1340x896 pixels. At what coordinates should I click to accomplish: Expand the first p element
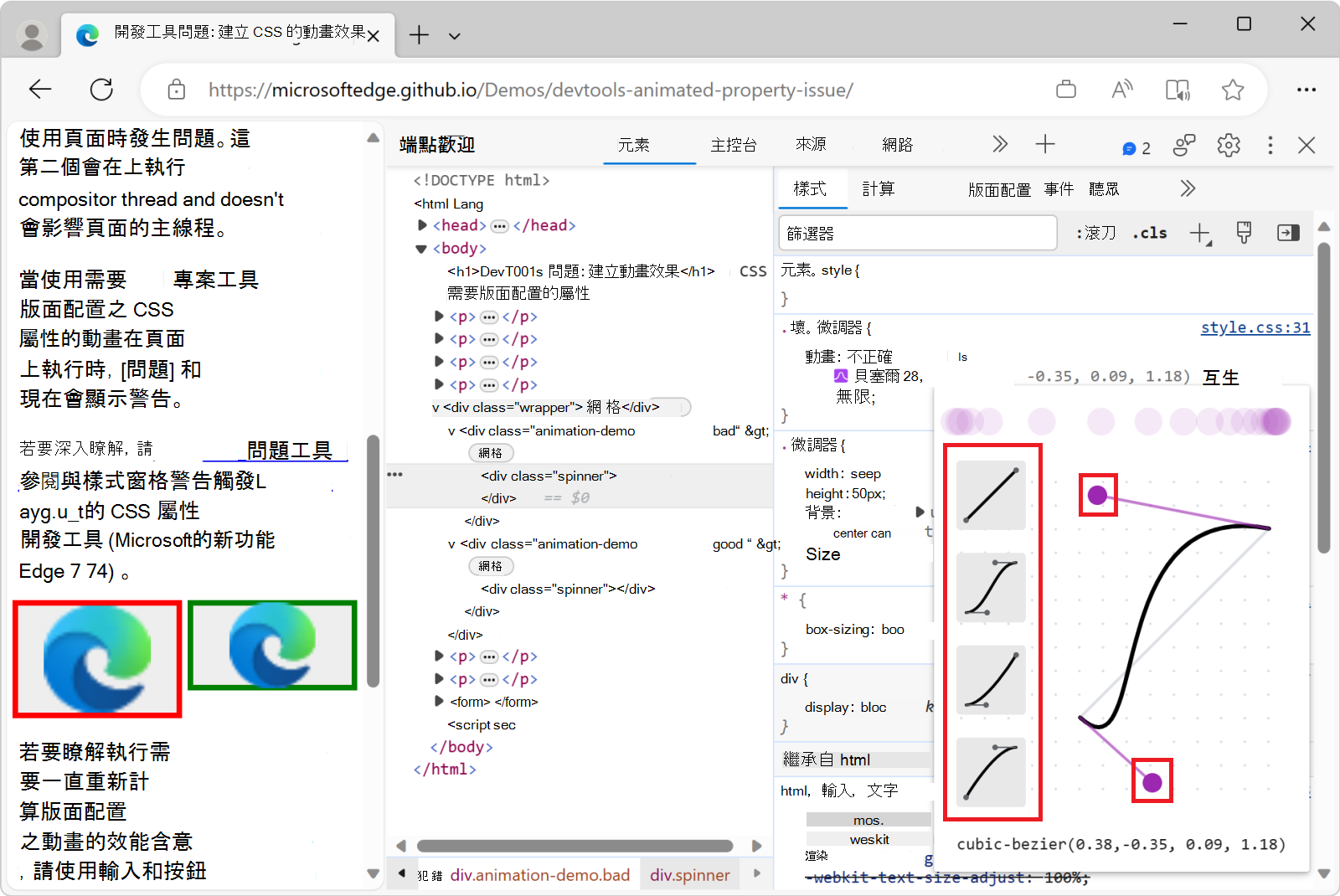coord(439,317)
